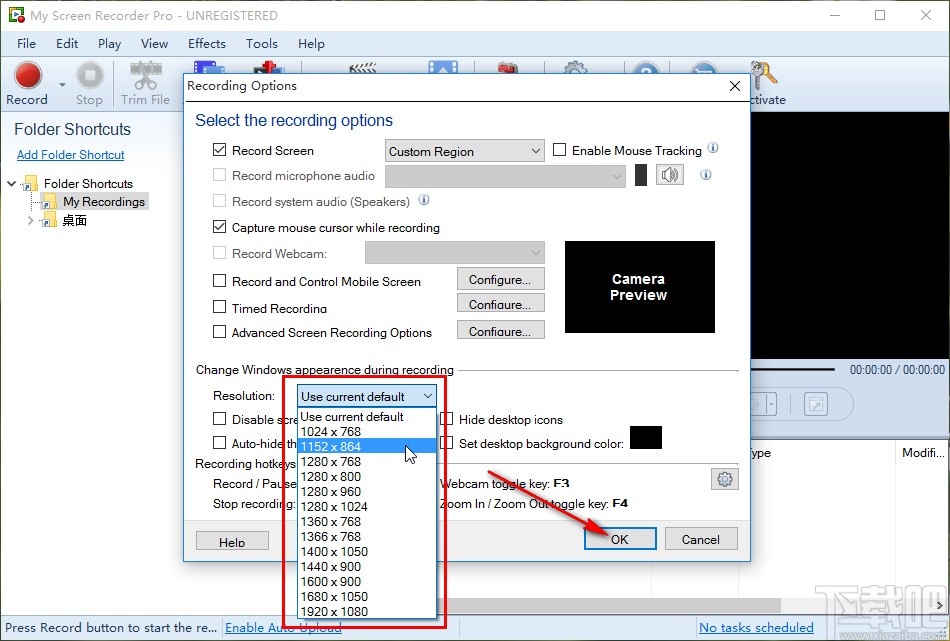
Task: Open the Tools menu
Action: point(262,43)
